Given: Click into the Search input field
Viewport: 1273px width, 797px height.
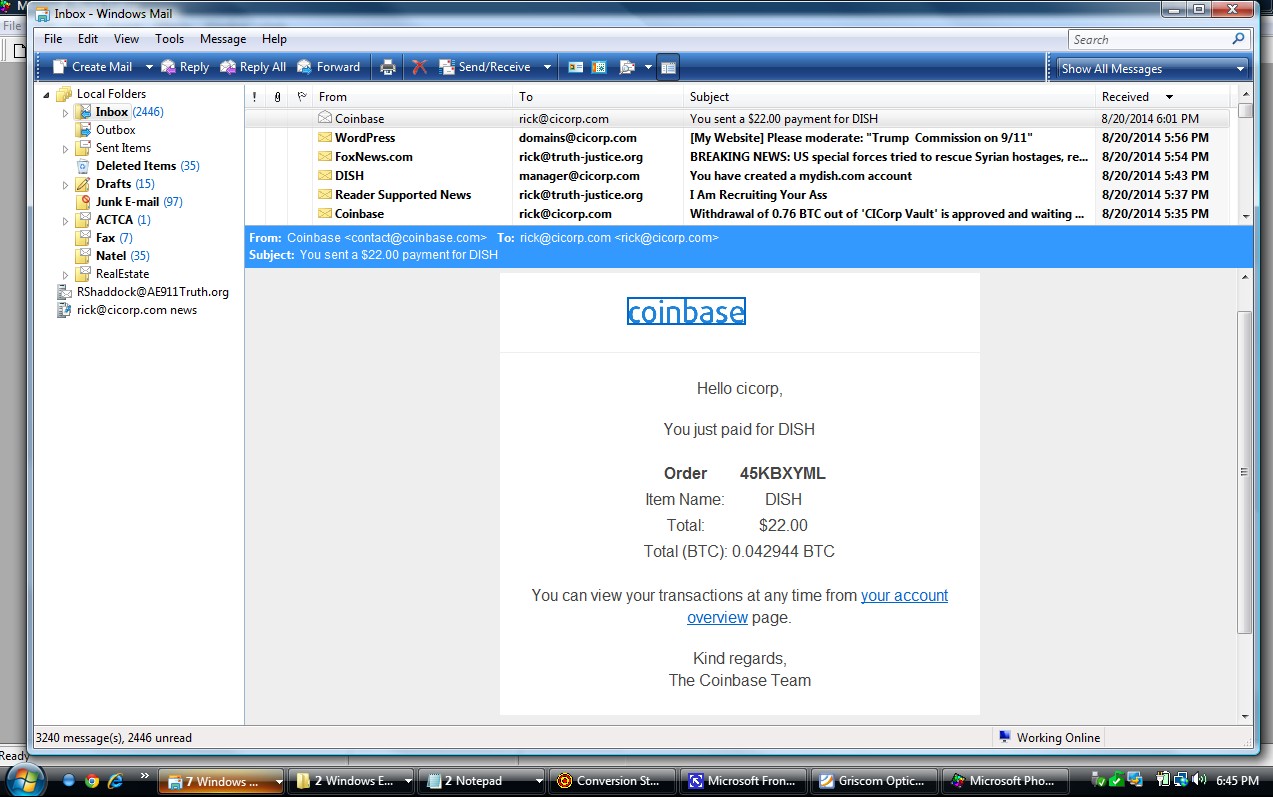Looking at the screenshot, I should (x=1148, y=39).
